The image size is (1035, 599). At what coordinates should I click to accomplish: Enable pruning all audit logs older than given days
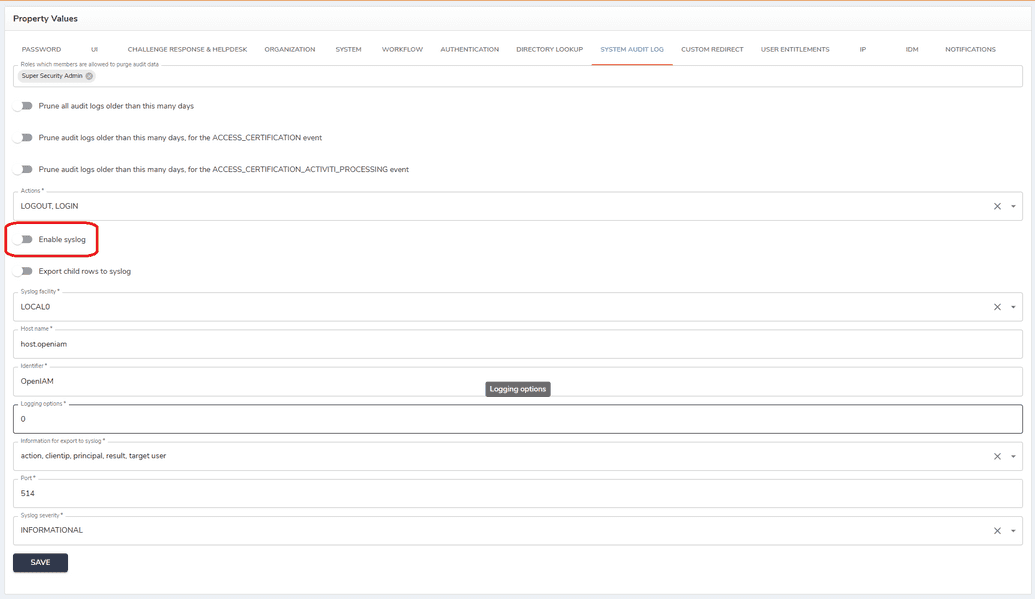click(x=23, y=105)
